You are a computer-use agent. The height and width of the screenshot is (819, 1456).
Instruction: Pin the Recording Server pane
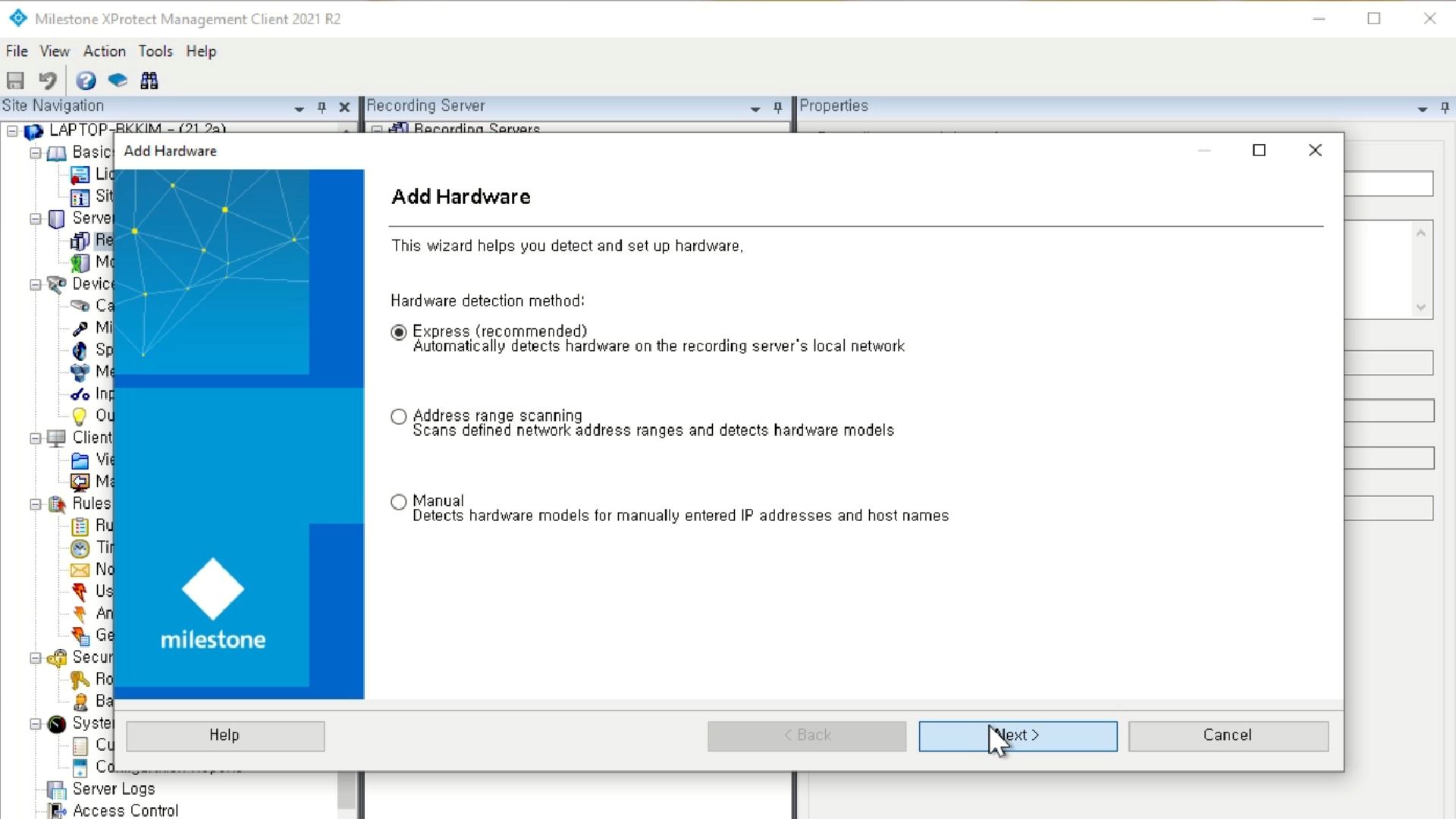click(777, 108)
